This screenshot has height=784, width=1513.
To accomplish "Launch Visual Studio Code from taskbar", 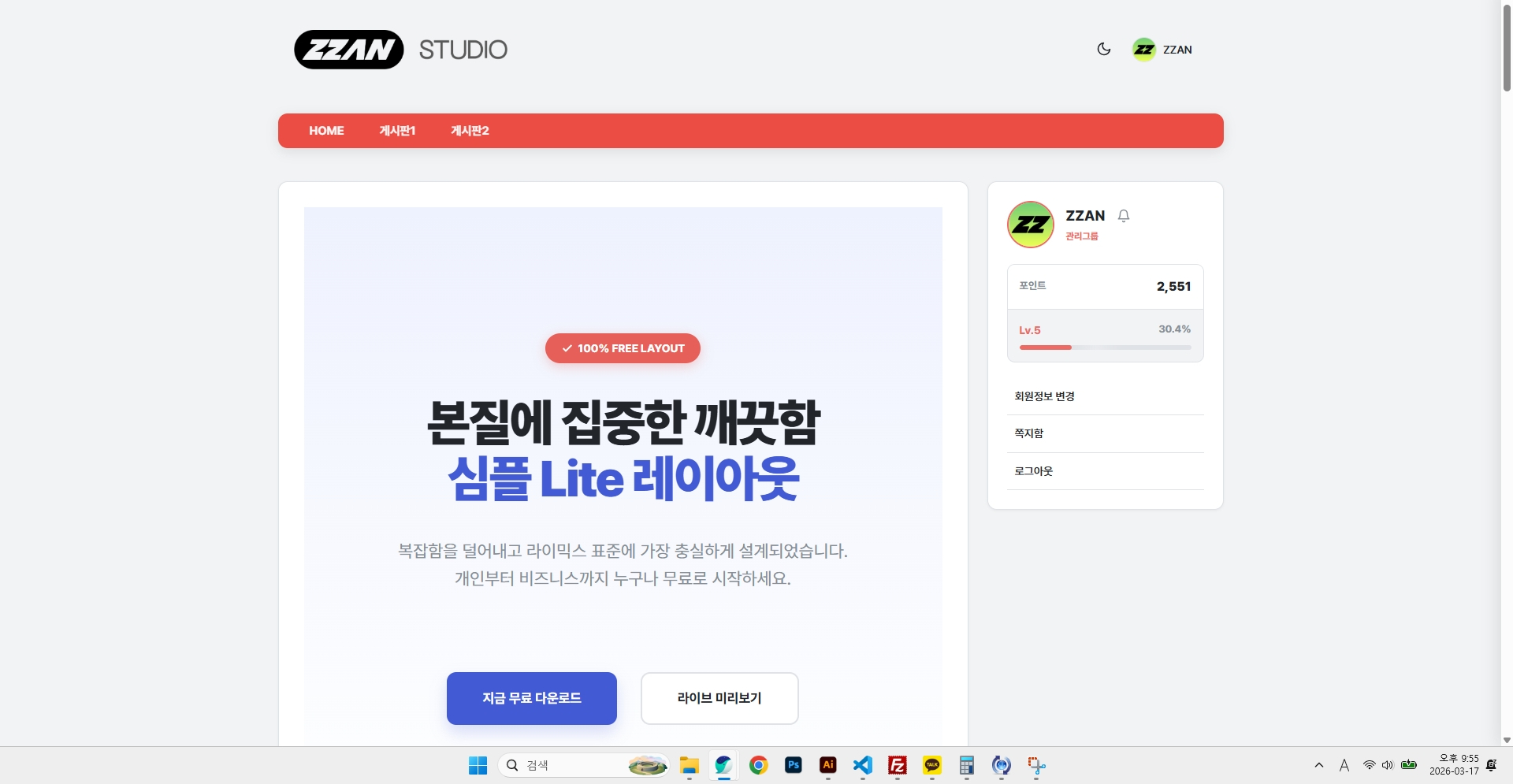I will [863, 765].
